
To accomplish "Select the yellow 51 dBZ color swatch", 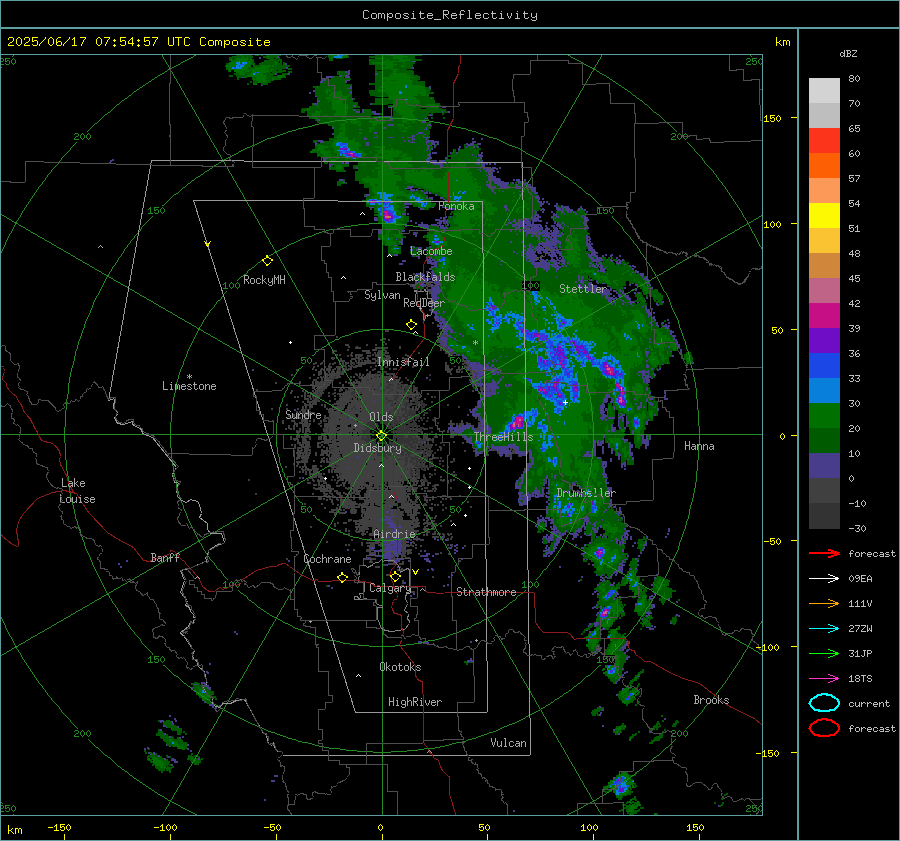I will 824,215.
